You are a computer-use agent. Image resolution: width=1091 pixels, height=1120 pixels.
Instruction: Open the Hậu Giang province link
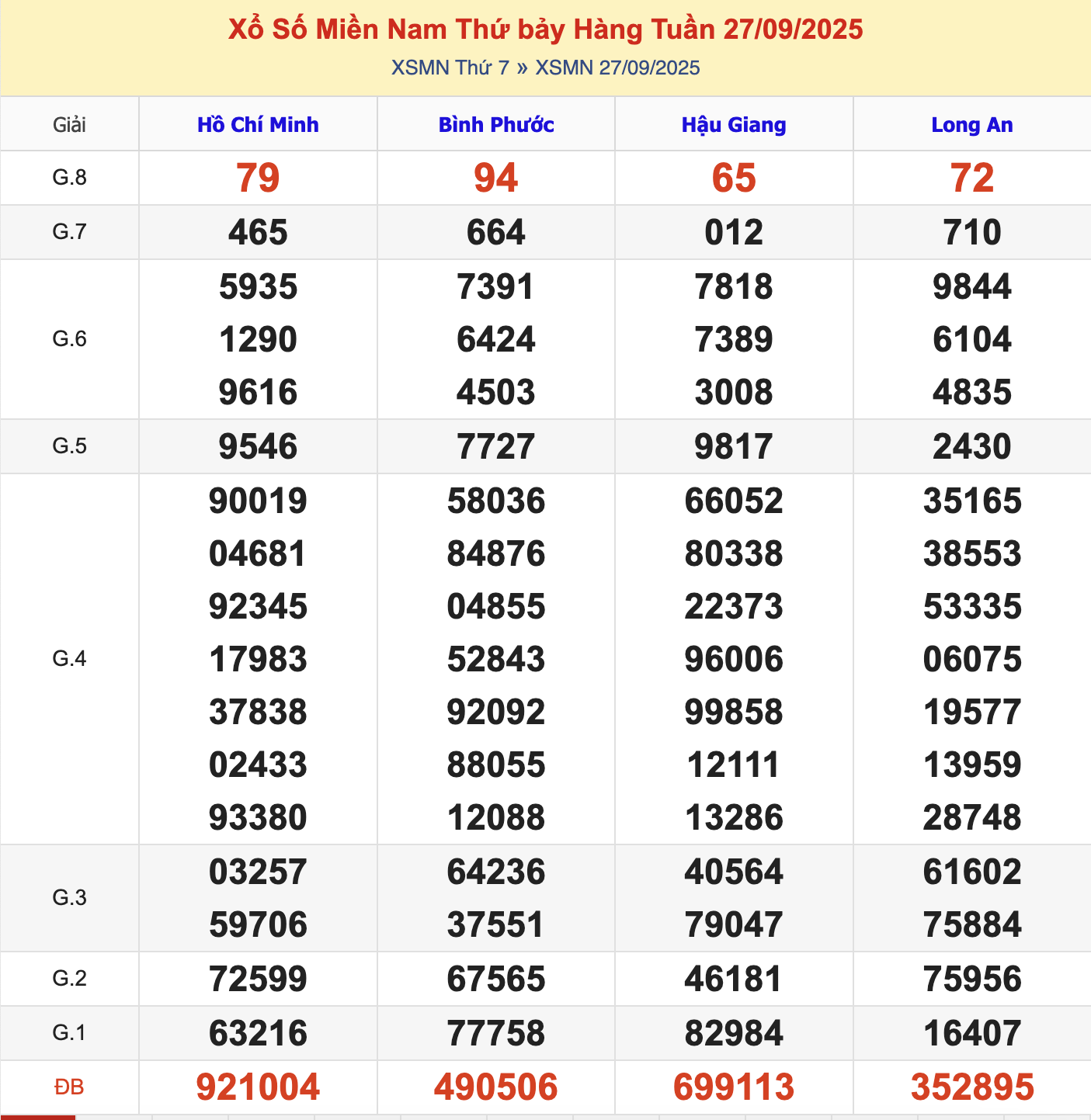pos(734,125)
